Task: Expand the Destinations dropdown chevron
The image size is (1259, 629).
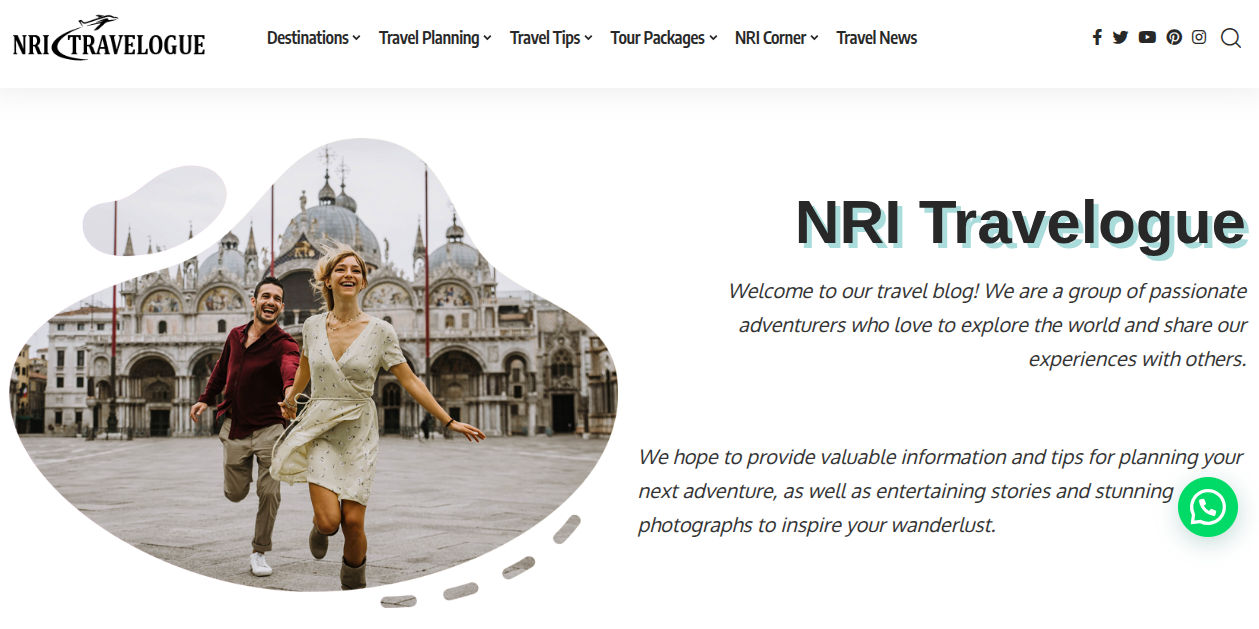Action: pos(356,39)
